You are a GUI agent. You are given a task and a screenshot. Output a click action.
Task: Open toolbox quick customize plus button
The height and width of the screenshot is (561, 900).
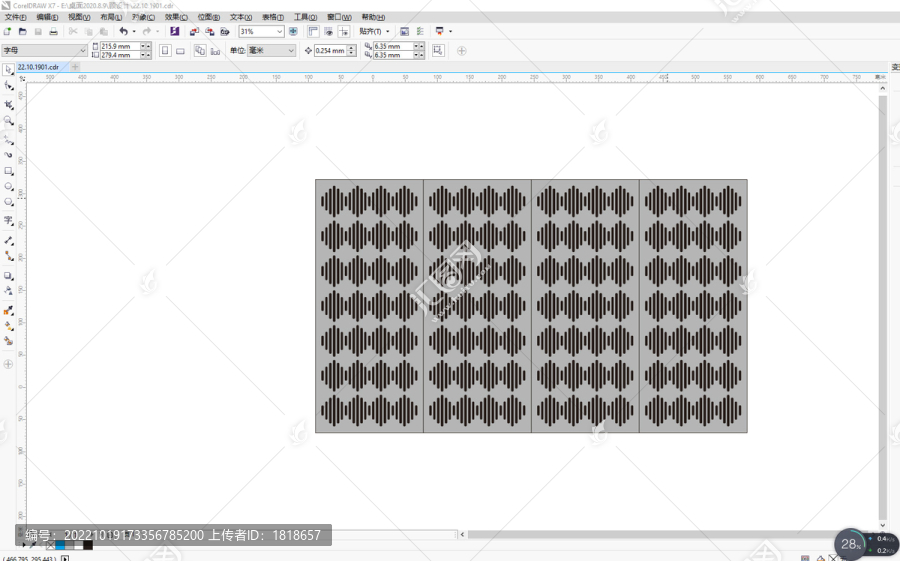8,364
